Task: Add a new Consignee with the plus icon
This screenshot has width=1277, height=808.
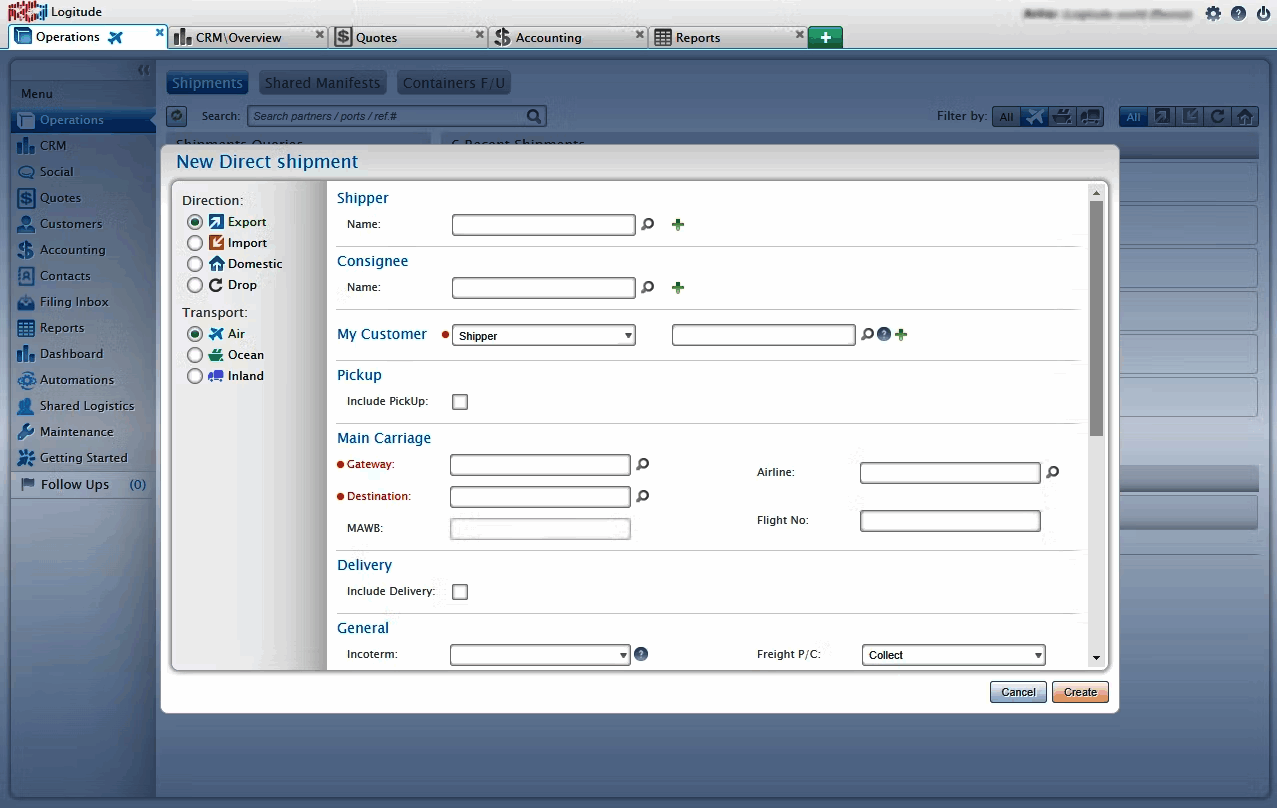Action: 678,287
